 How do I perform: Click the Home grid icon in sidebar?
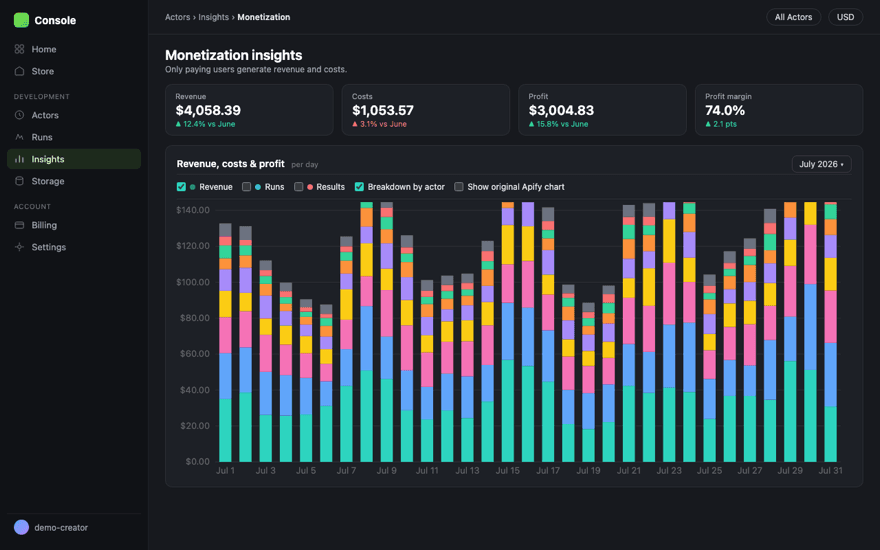coord(19,49)
